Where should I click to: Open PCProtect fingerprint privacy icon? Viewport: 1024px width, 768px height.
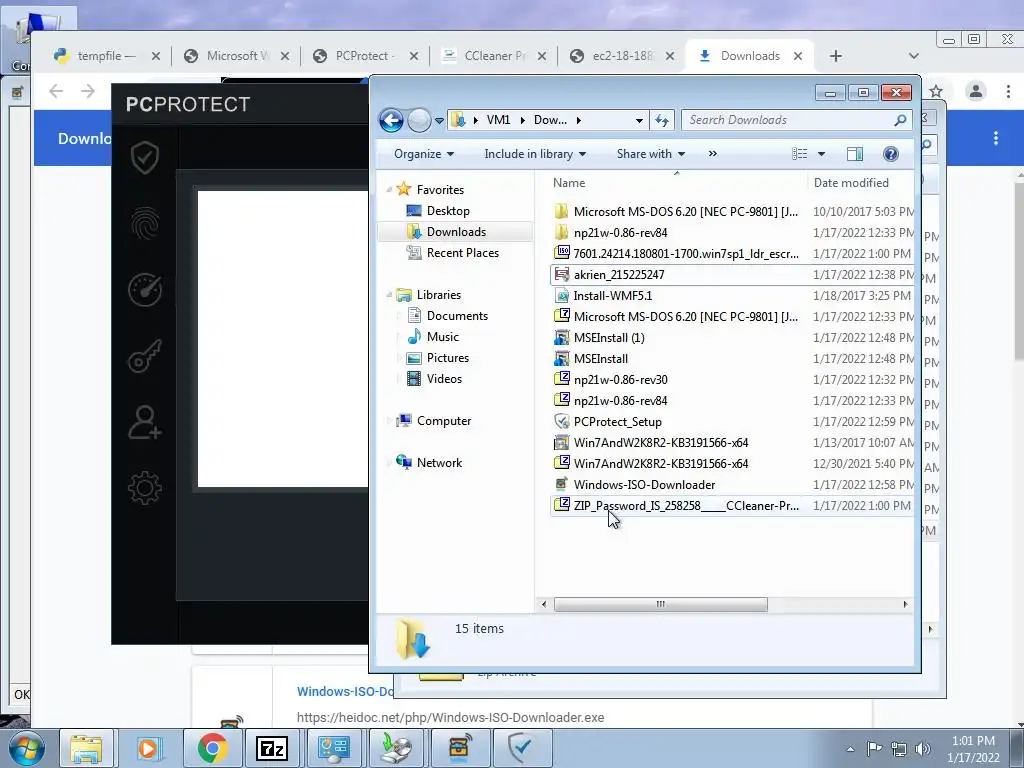[144, 224]
